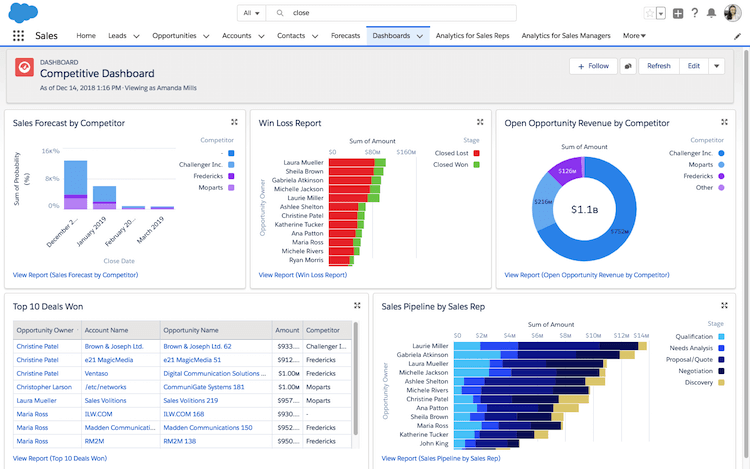Open the notifications bell
This screenshot has height=469, width=750.
713,13
